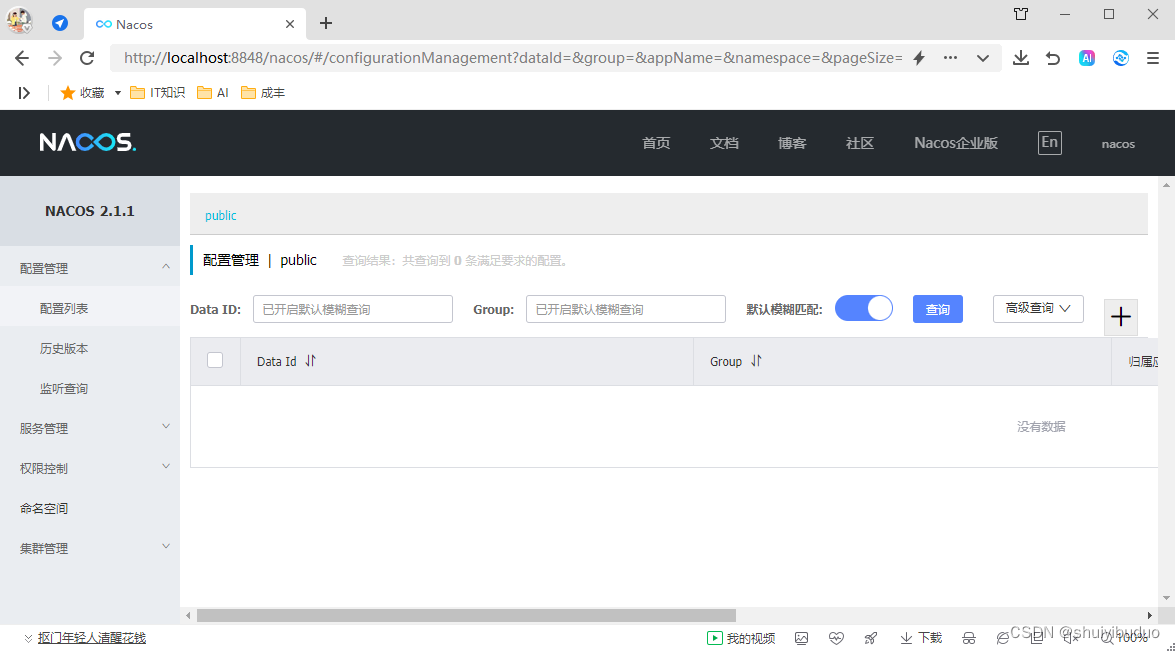
Task: Open 下载 in the status bar
Action: (x=921, y=638)
